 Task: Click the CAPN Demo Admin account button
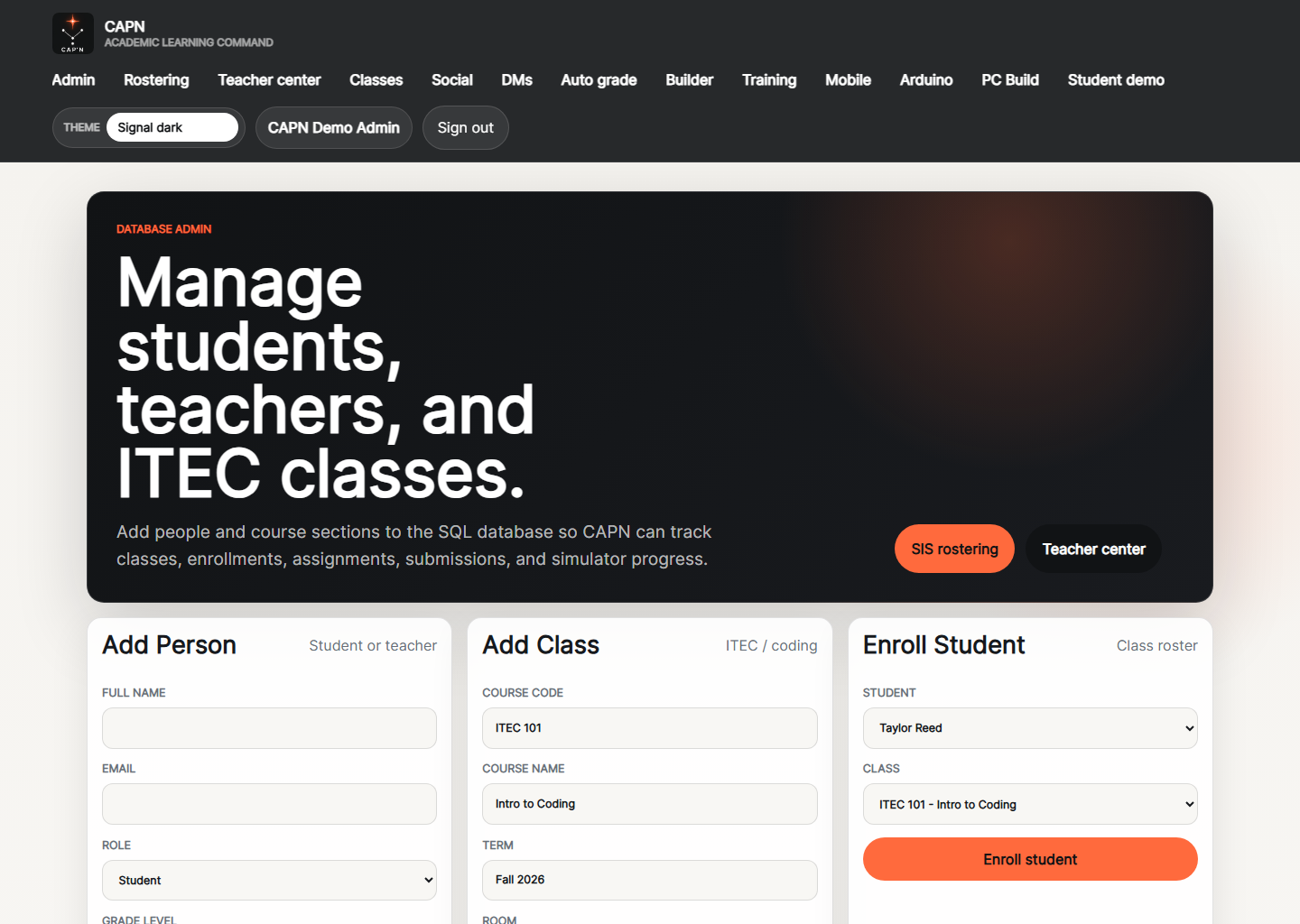click(x=334, y=128)
